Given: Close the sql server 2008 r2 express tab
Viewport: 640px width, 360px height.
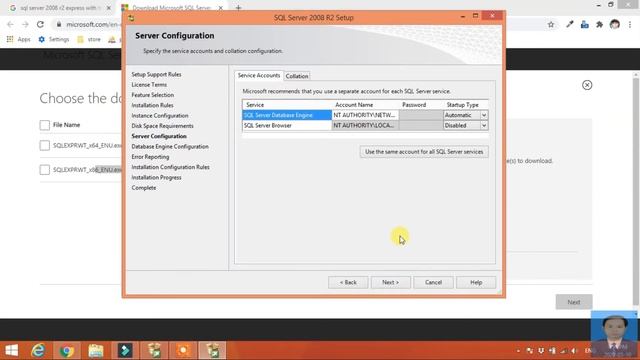Looking at the screenshot, I should pos(109,8).
